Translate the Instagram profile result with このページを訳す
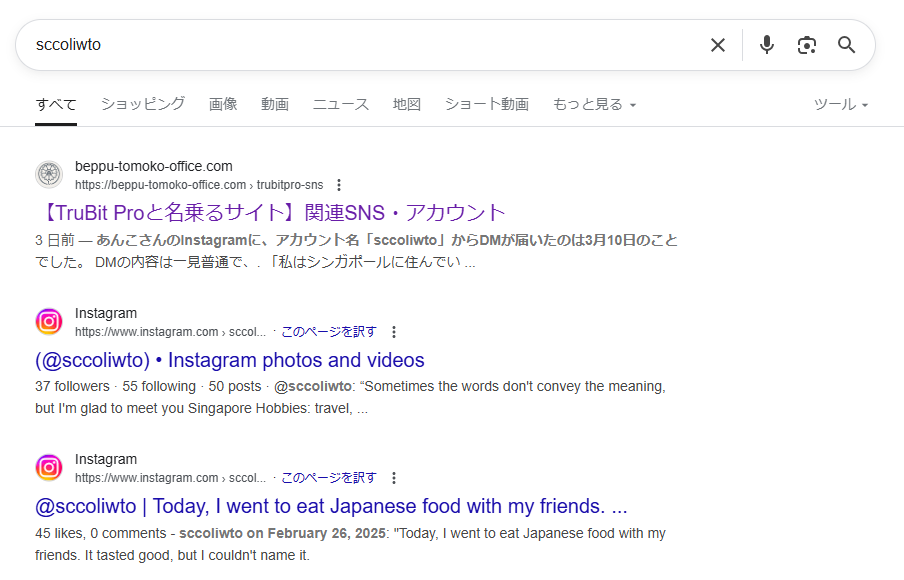This screenshot has width=904, height=580. [x=329, y=332]
